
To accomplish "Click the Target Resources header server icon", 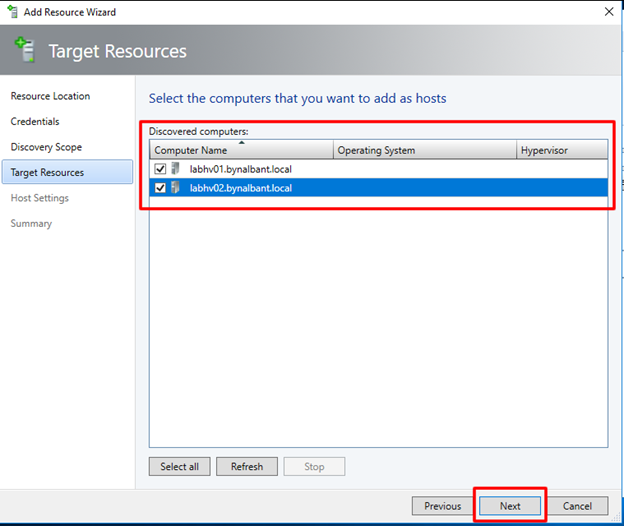I will (x=25, y=49).
